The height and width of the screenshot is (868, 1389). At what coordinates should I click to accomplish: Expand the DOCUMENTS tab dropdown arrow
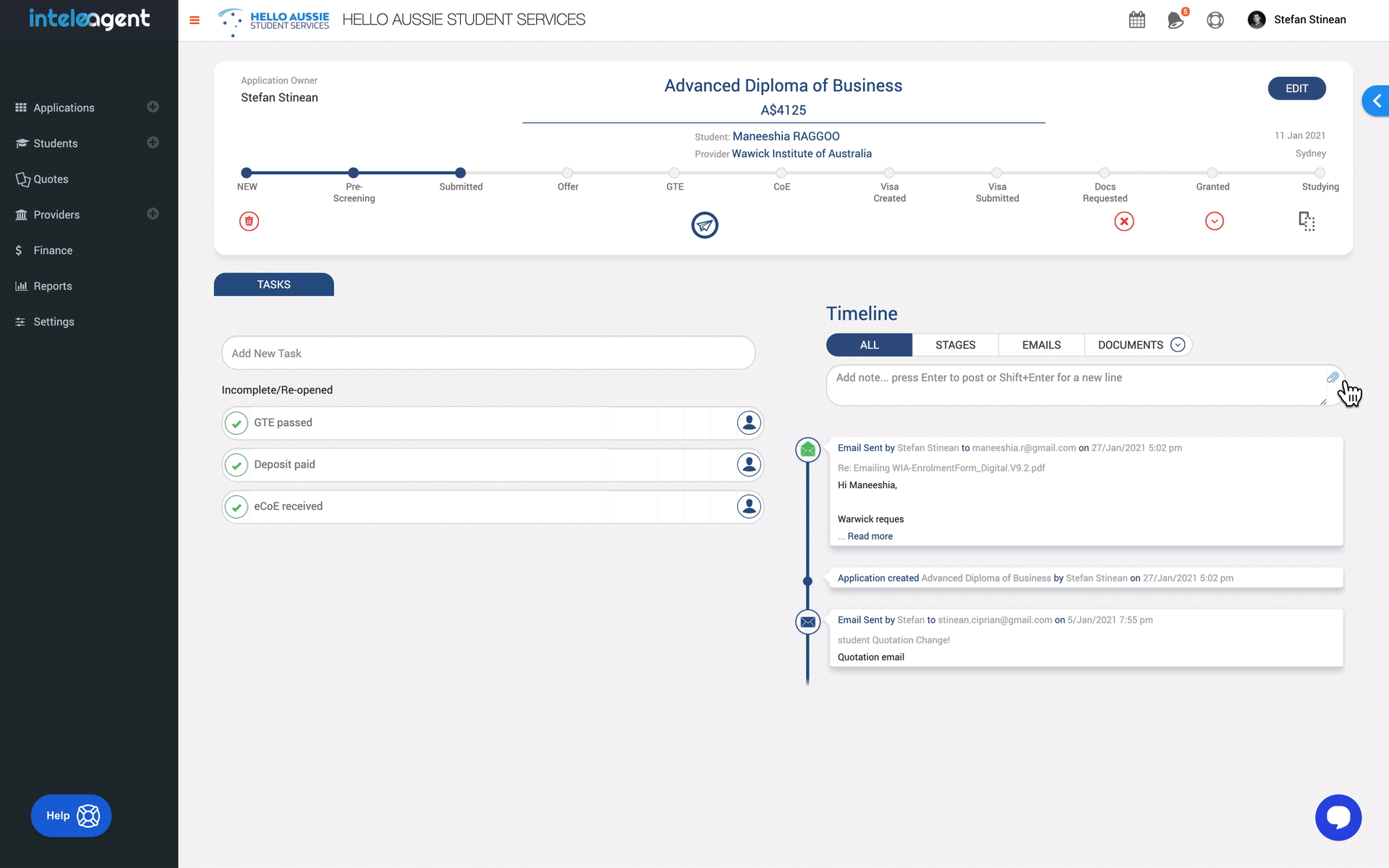tap(1178, 345)
